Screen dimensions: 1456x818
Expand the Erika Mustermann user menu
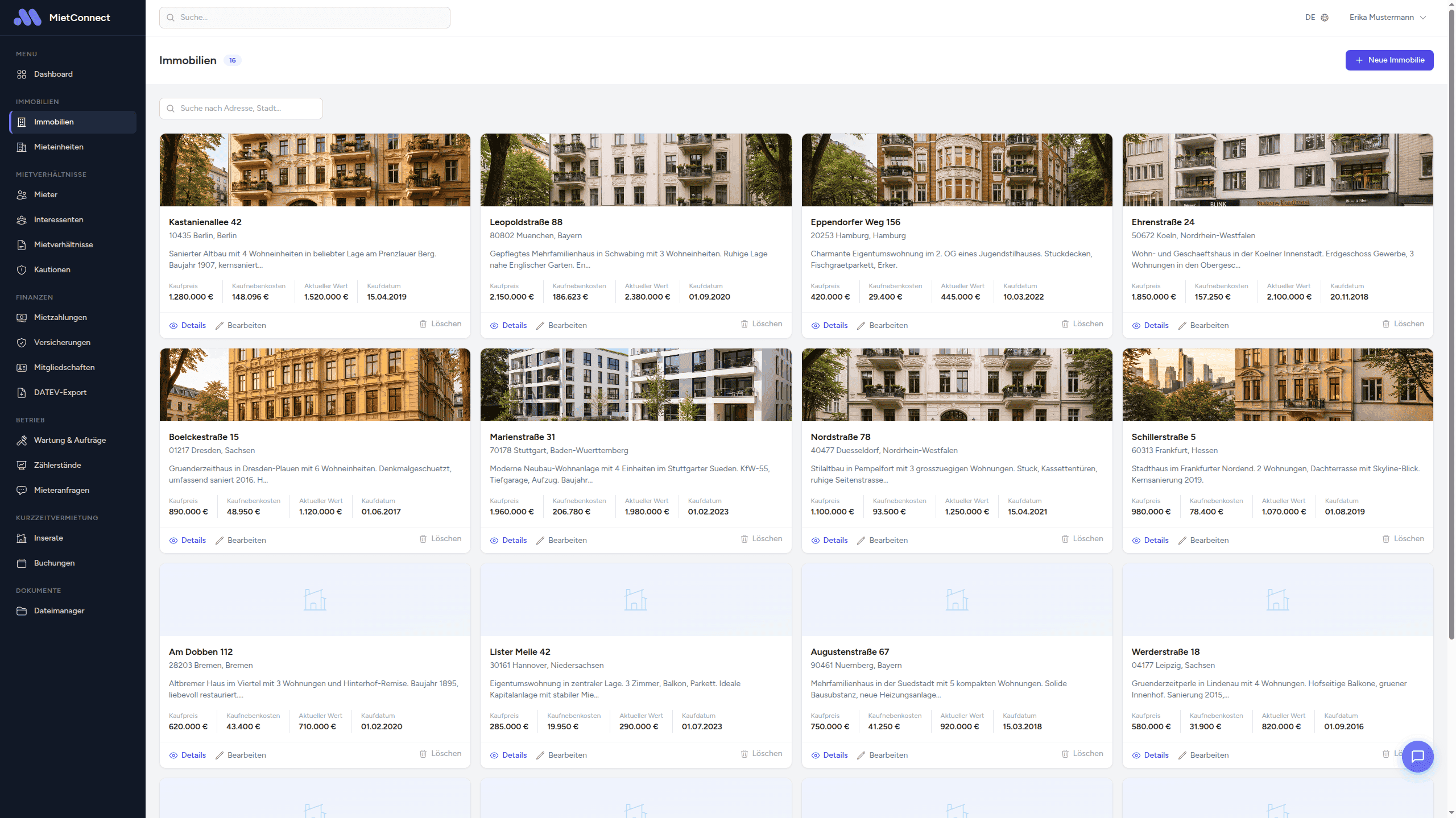[1387, 18]
